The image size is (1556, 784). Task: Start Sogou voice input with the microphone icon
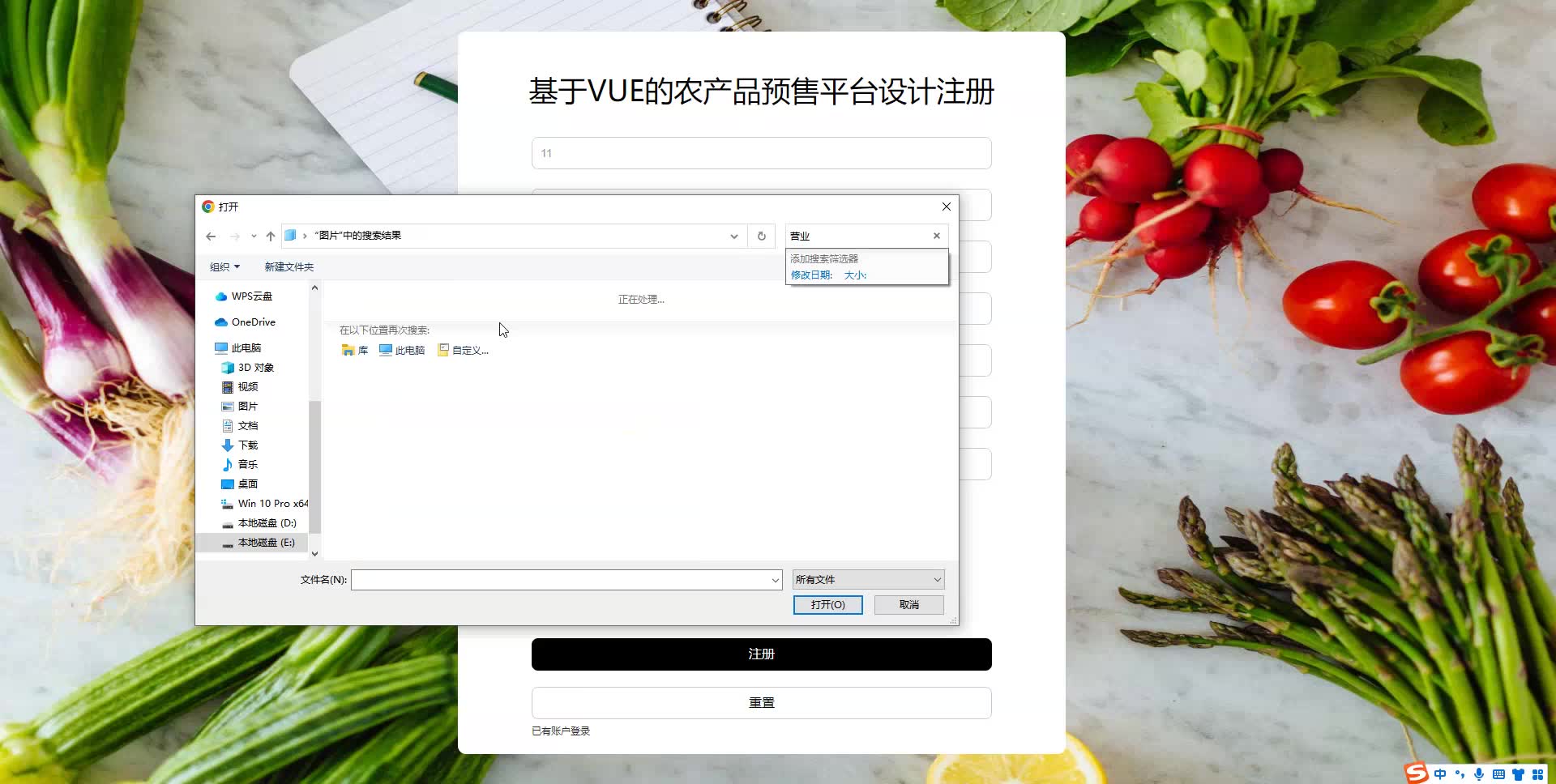(x=1479, y=774)
